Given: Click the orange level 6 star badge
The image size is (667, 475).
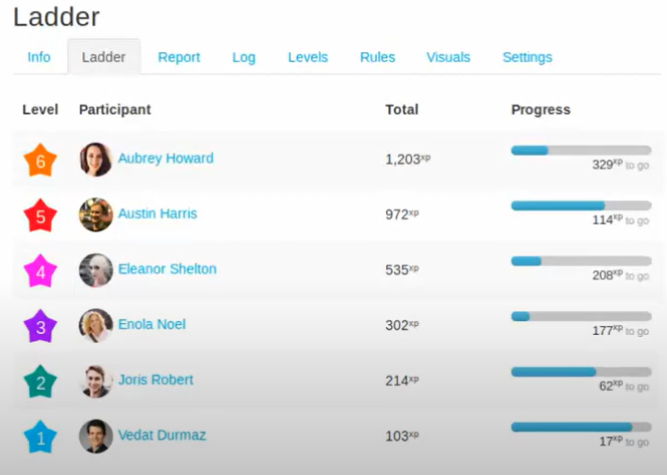Looking at the screenshot, I should click(x=40, y=160).
